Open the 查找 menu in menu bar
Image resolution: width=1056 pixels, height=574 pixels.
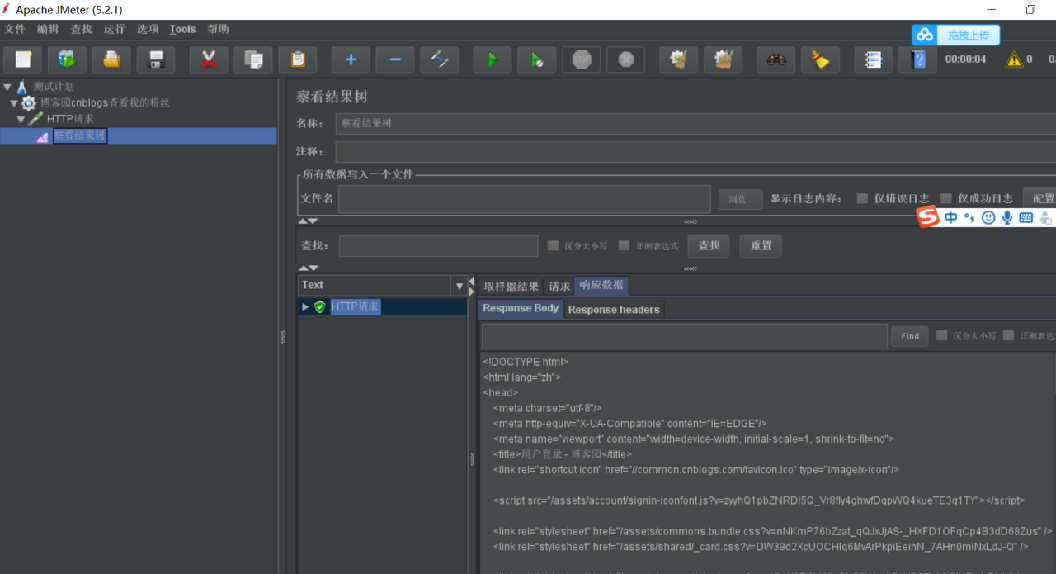(81, 29)
